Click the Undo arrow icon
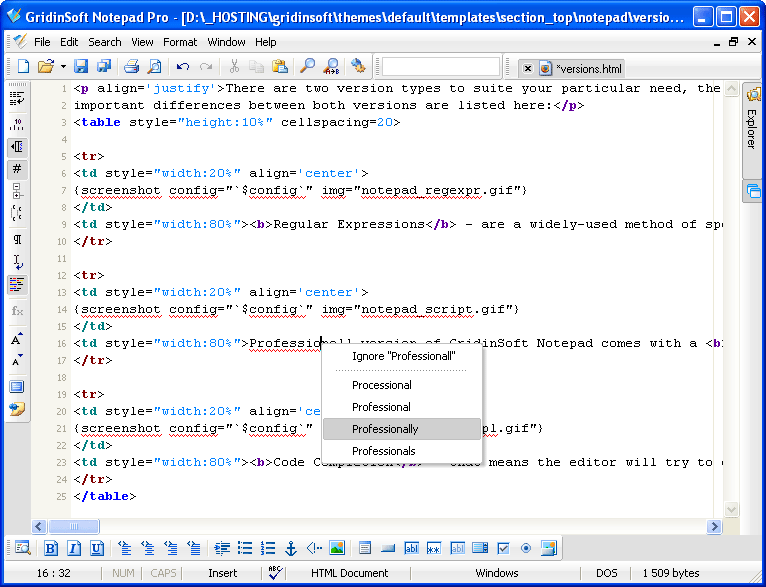 tap(183, 66)
